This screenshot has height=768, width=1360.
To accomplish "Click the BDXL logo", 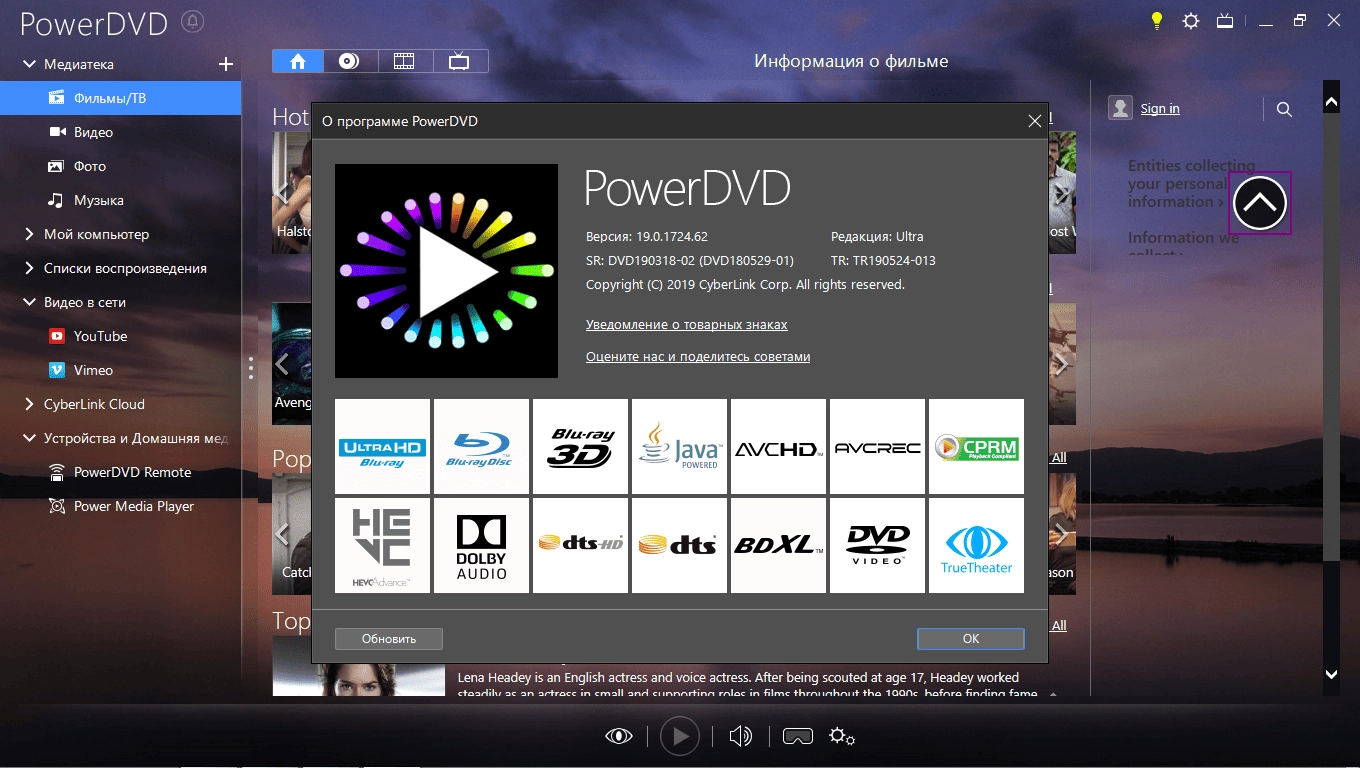I will pos(778,545).
